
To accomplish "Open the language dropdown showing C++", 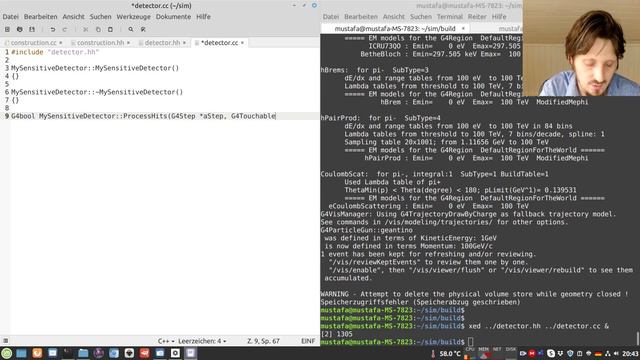I will tap(166, 341).
